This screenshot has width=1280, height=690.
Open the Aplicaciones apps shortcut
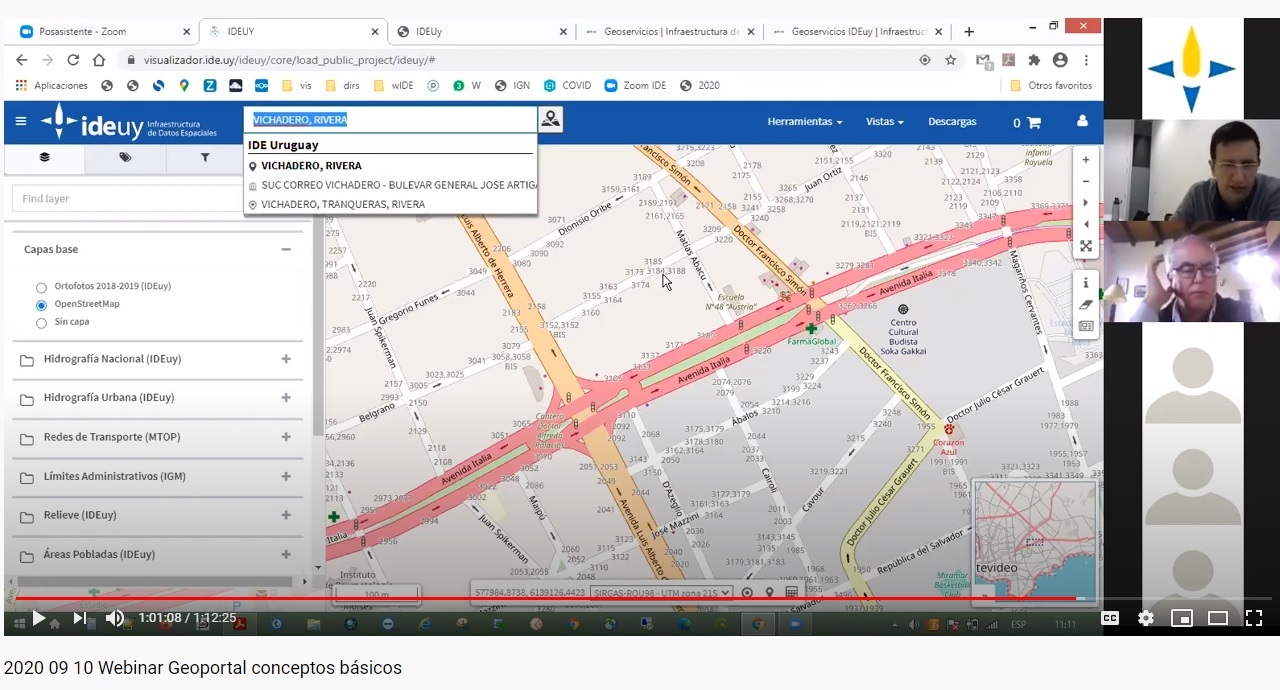coord(53,86)
